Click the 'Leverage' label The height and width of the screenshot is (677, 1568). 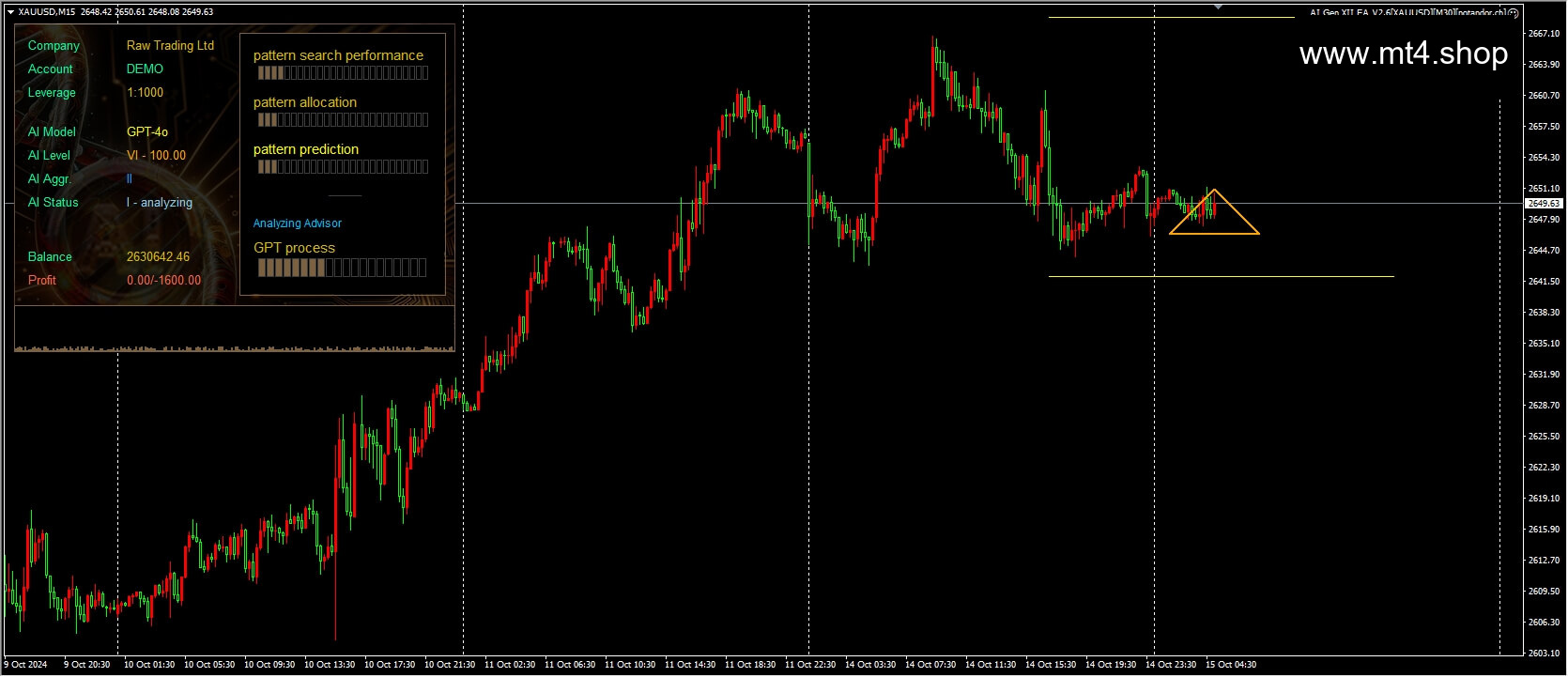(52, 92)
